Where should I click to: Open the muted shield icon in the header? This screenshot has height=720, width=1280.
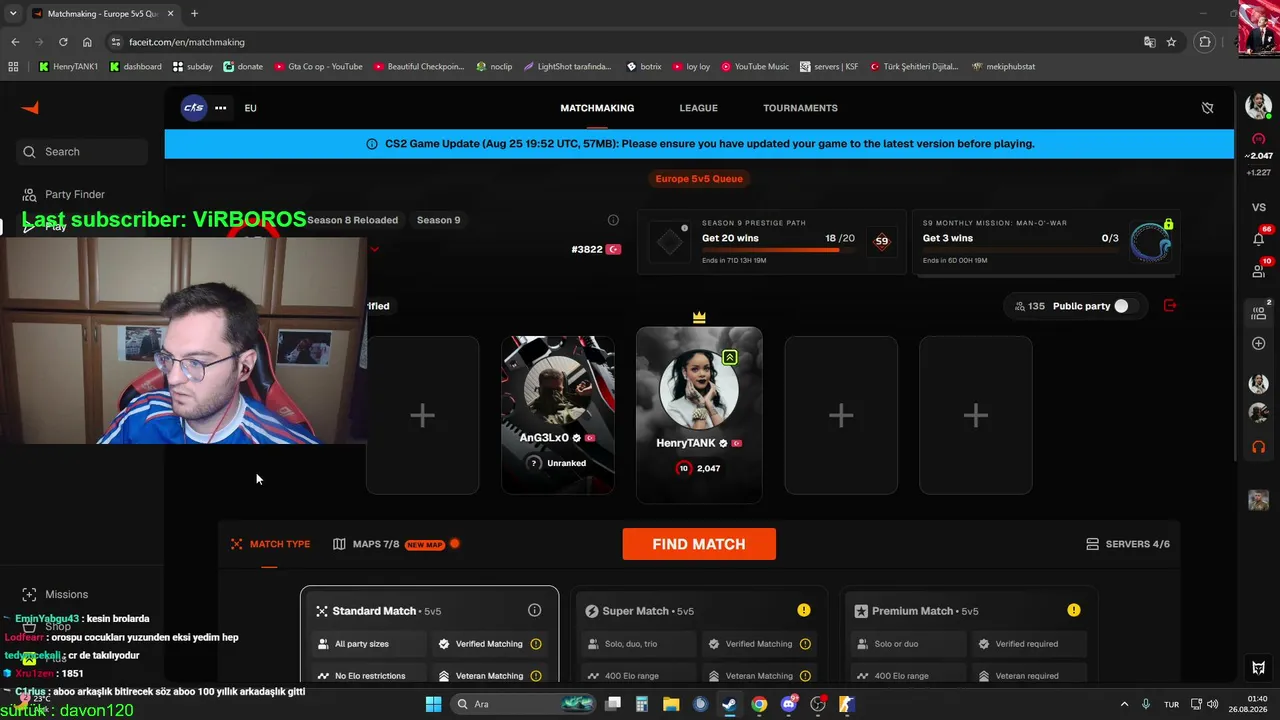coord(1207,108)
